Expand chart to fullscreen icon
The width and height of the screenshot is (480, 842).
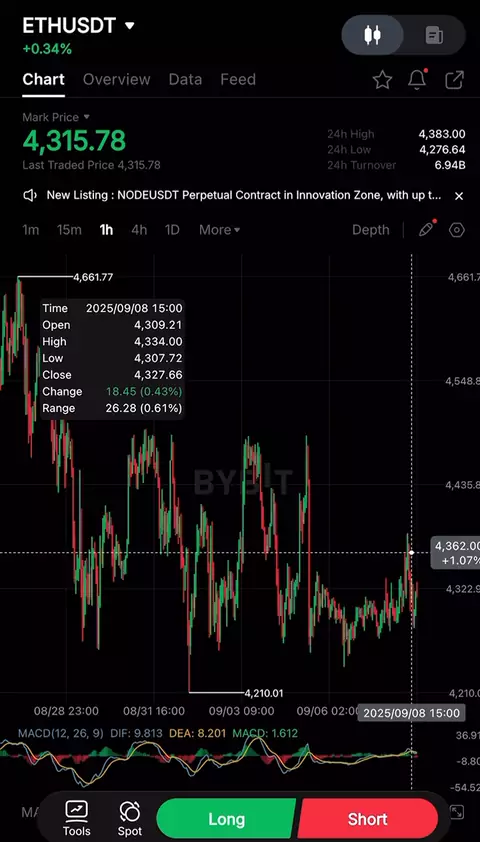[x=456, y=812]
